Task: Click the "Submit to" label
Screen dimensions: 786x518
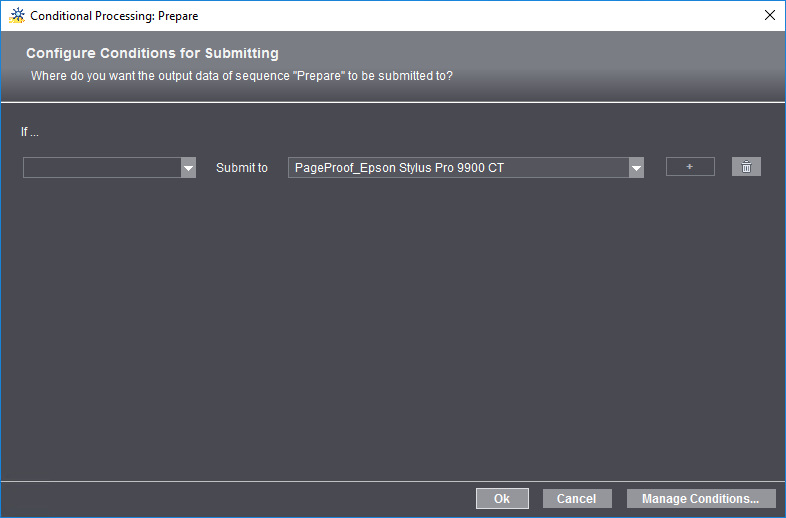Action: [x=242, y=168]
